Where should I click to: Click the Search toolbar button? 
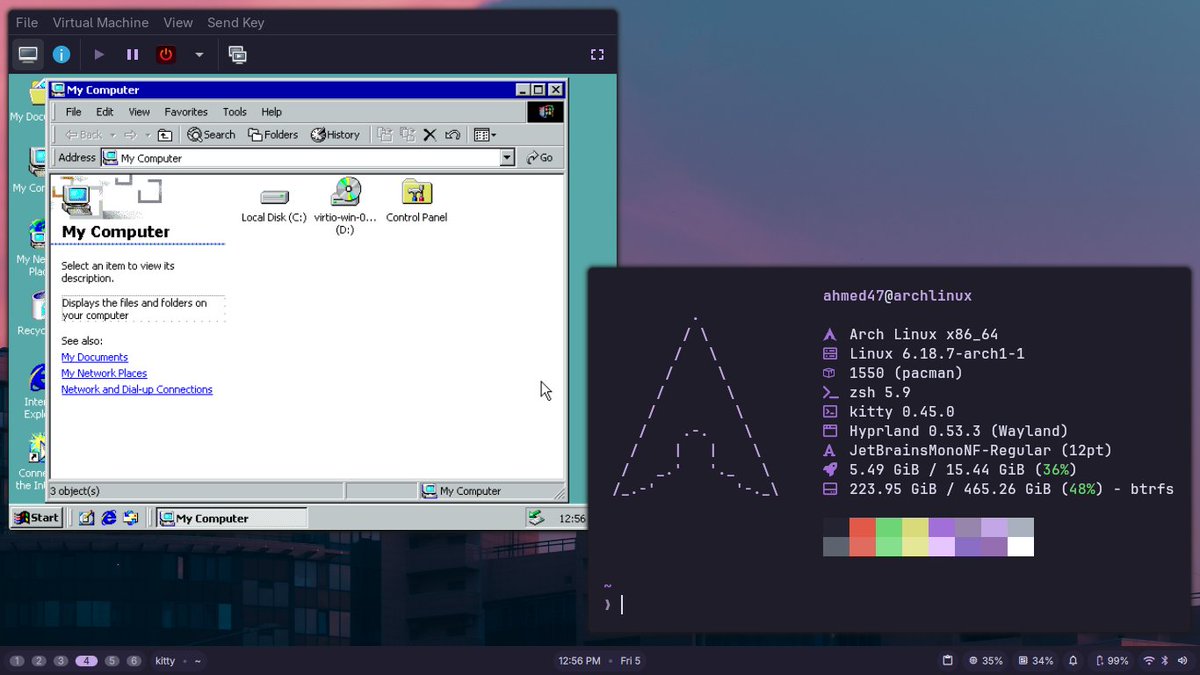(212, 135)
